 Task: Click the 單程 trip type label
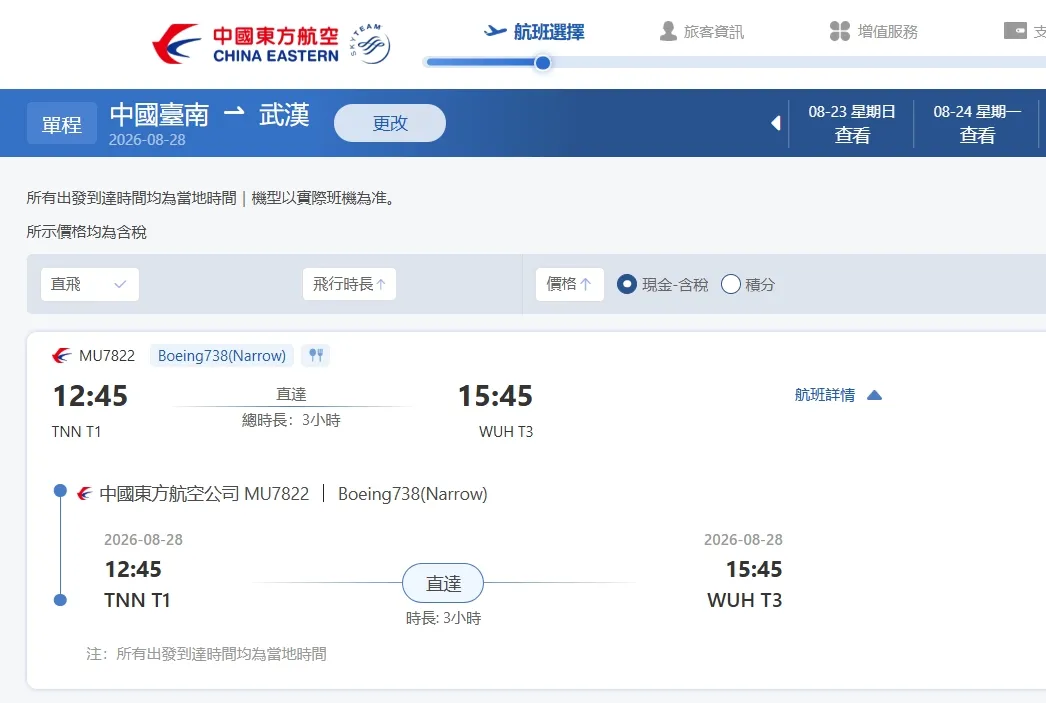61,123
